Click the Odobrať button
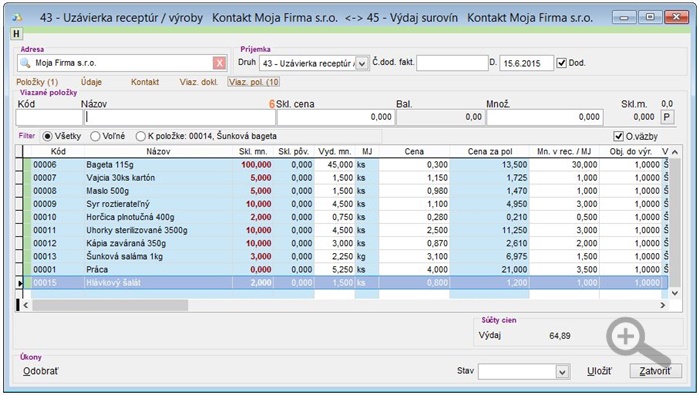Image resolution: width=699 pixels, height=395 pixels. click(41, 371)
